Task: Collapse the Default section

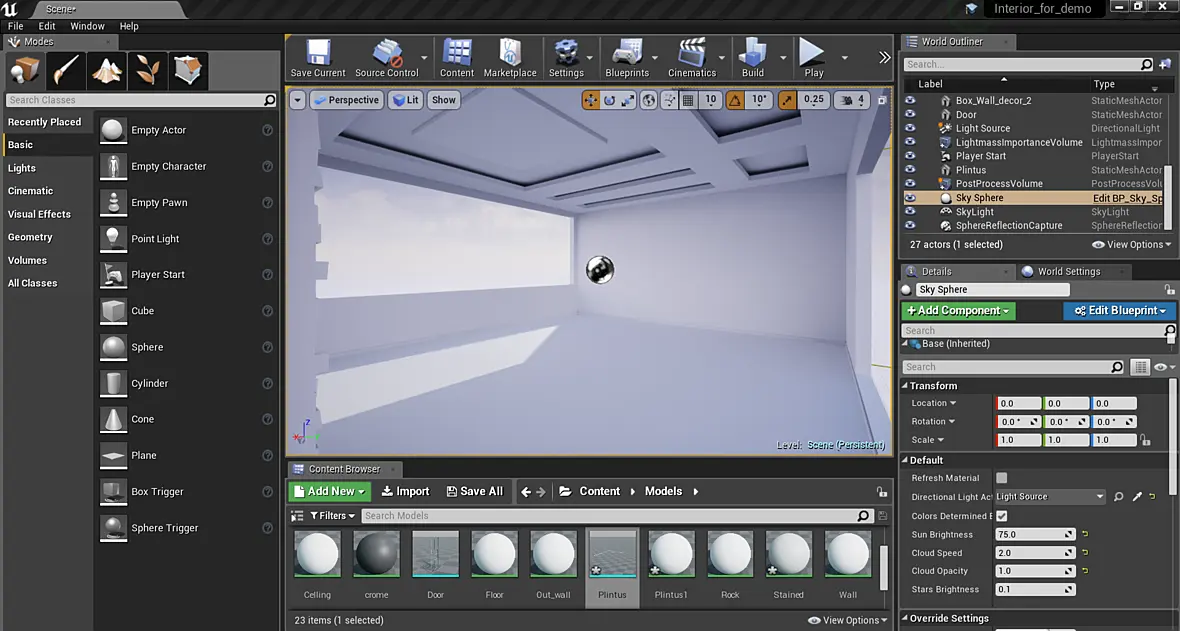Action: click(x=905, y=460)
